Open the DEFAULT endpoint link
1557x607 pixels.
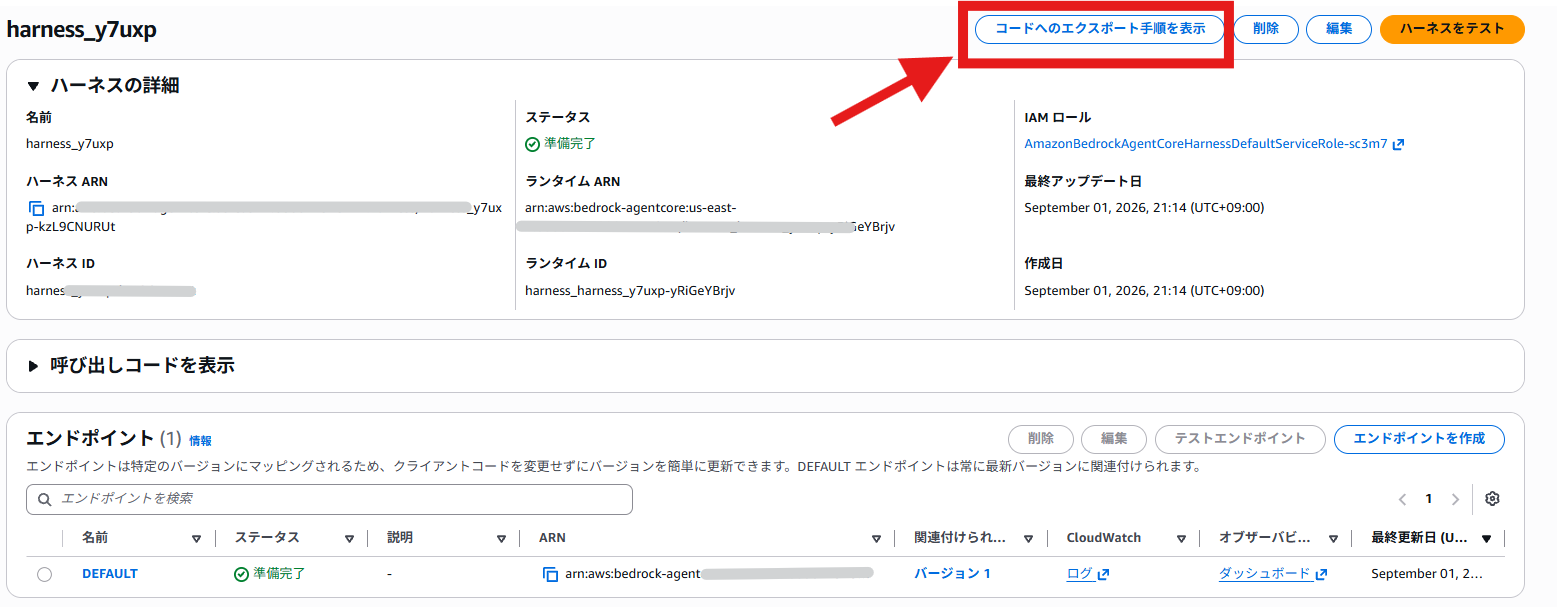click(x=110, y=574)
